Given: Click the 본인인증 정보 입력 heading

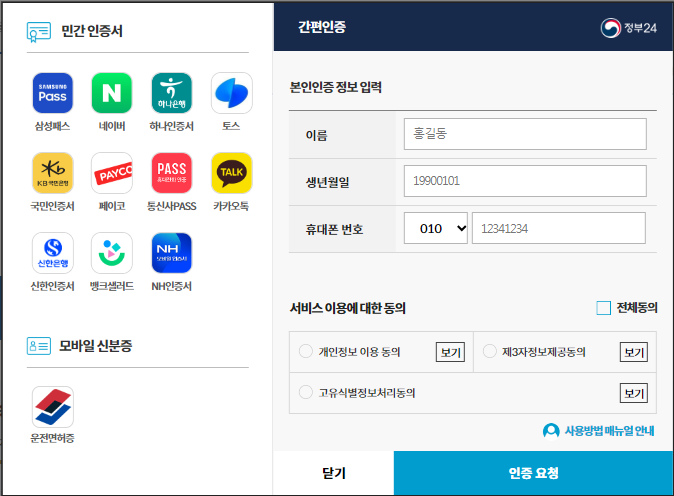Looking at the screenshot, I should 336,87.
